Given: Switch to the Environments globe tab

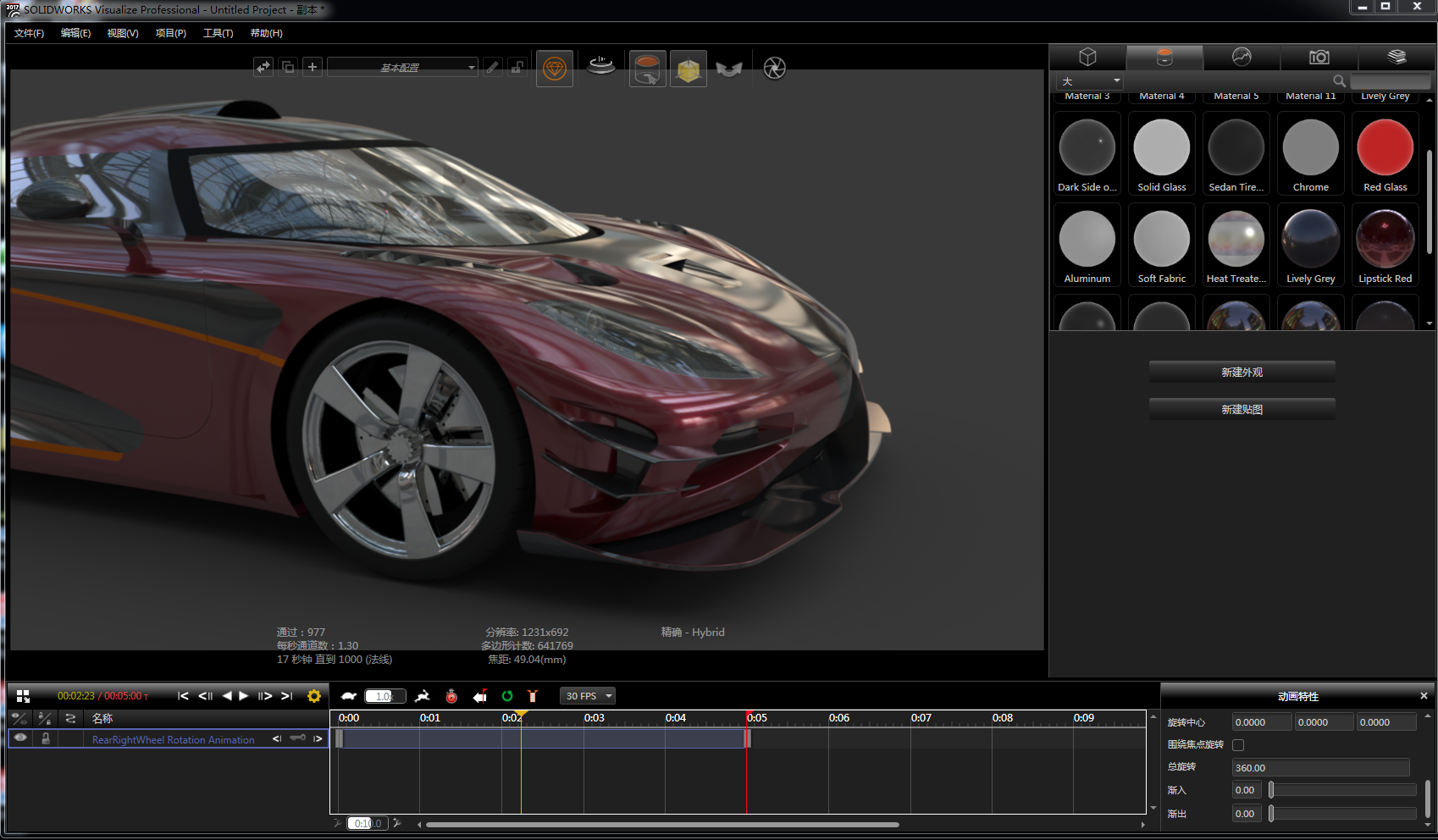Looking at the screenshot, I should click(1241, 58).
